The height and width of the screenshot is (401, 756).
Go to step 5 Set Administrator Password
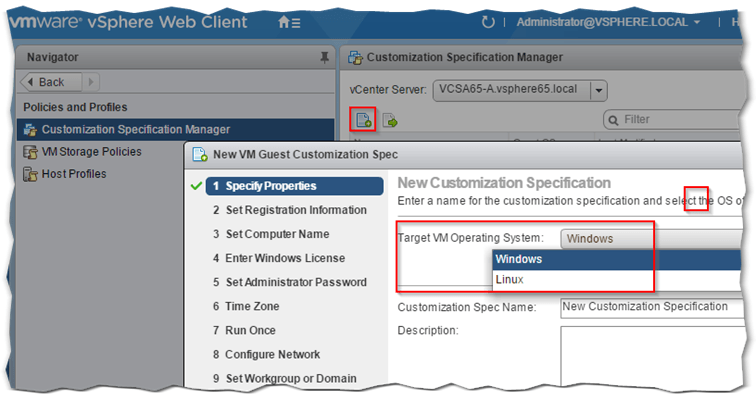click(290, 282)
